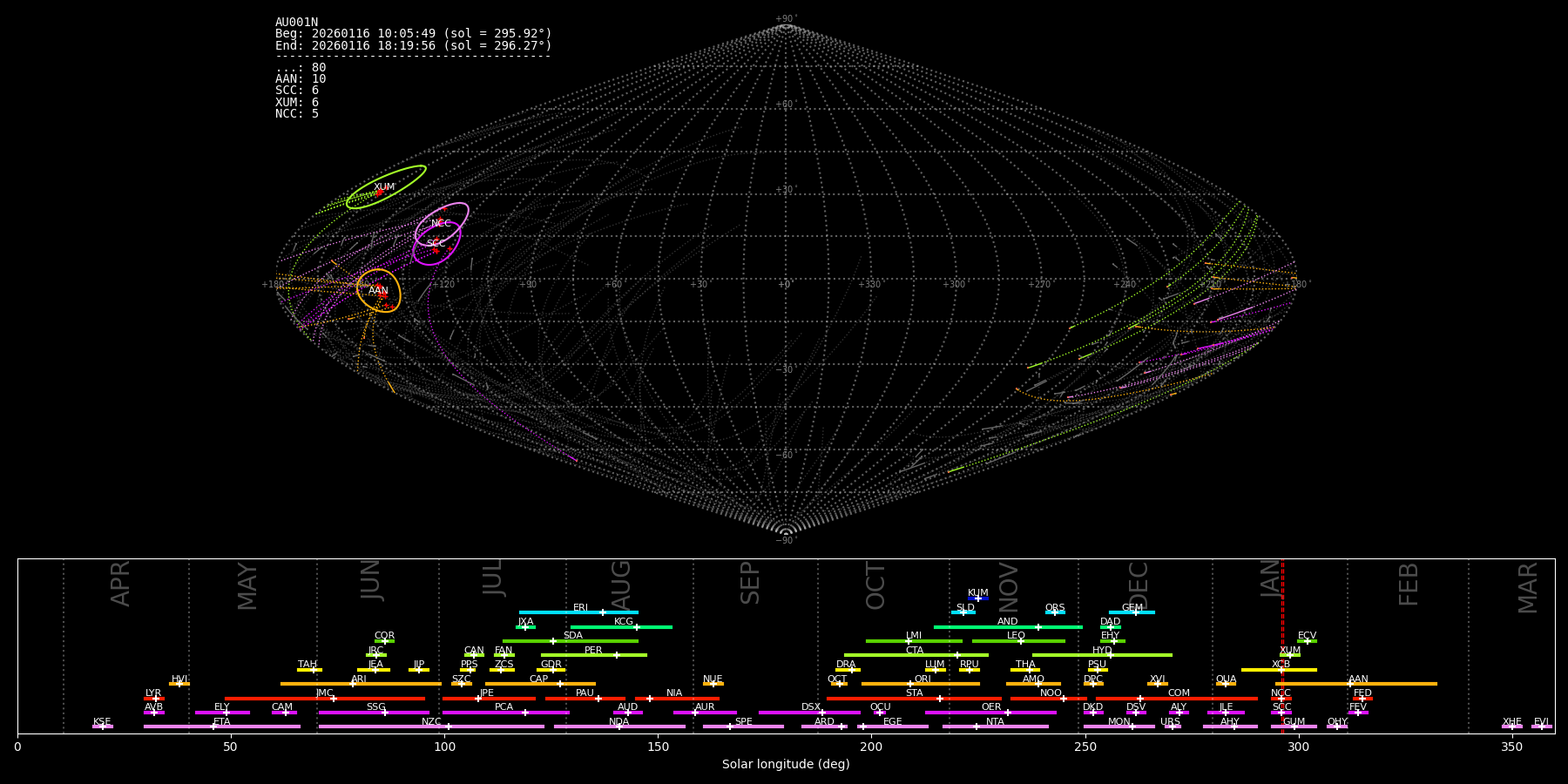Click the 'XUM: 6' count line
Image resolution: width=1568 pixels, height=784 pixels.
297,103
